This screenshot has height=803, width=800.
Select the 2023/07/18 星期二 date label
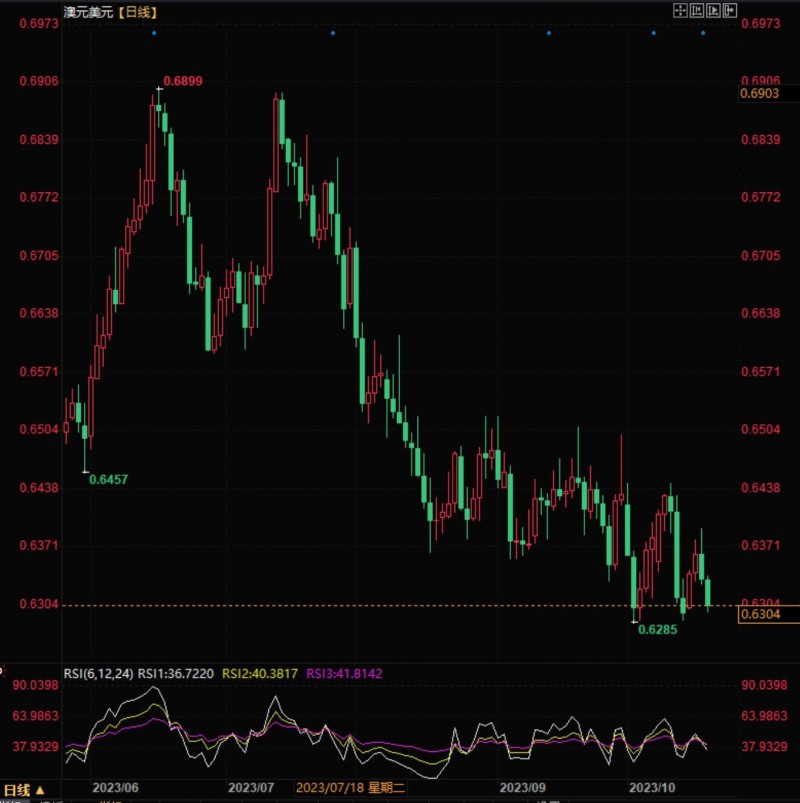coord(351,788)
